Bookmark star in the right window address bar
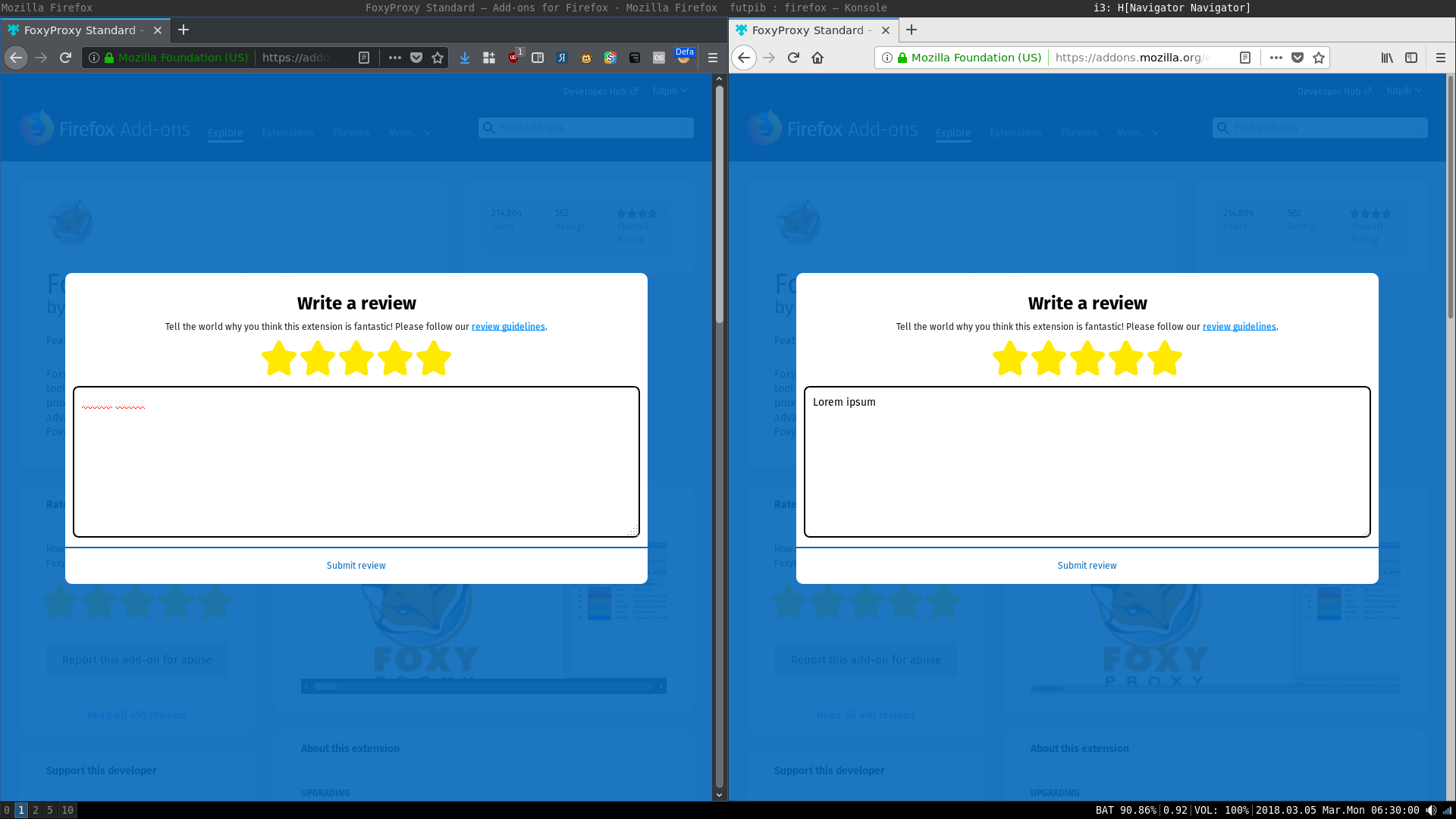The image size is (1456, 819). coord(1319,58)
